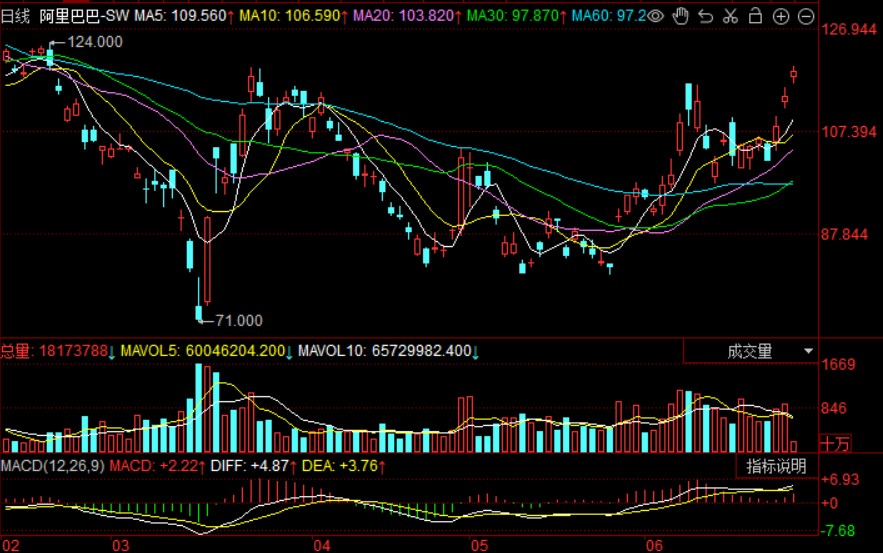883x553 pixels.
Task: Open the 成交量 indicator dropdown
Action: tap(749, 351)
